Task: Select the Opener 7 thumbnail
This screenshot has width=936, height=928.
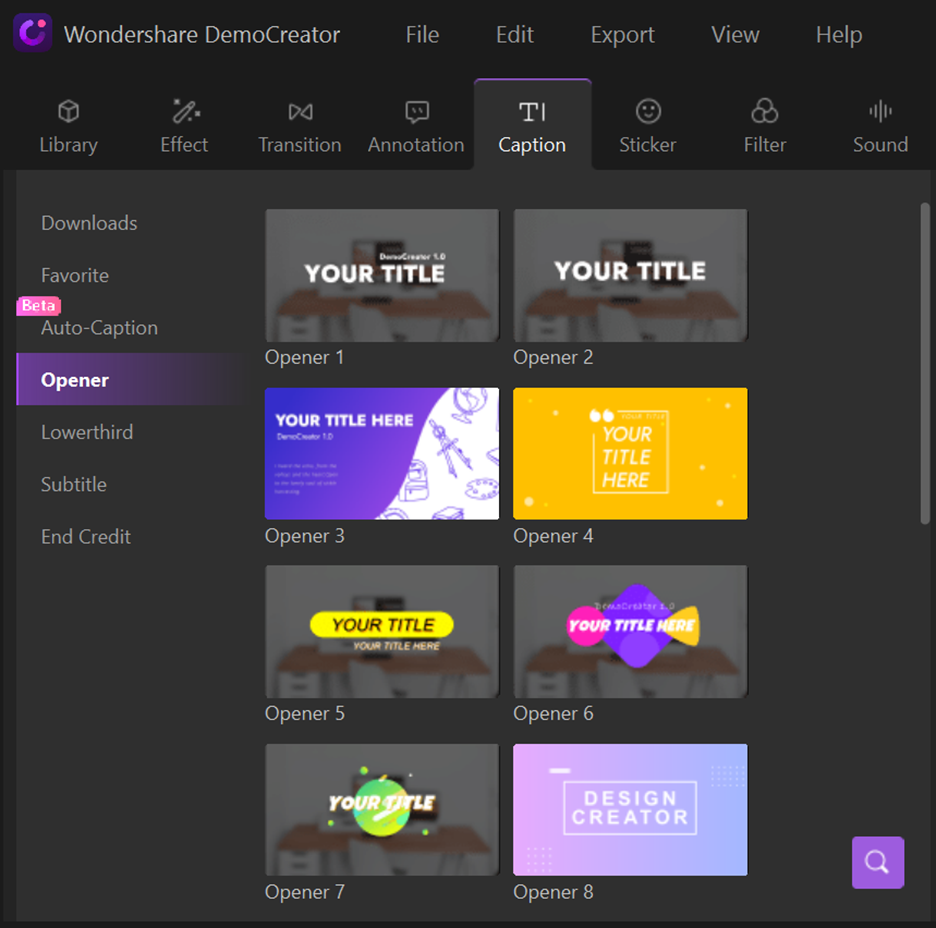Action: (x=382, y=810)
